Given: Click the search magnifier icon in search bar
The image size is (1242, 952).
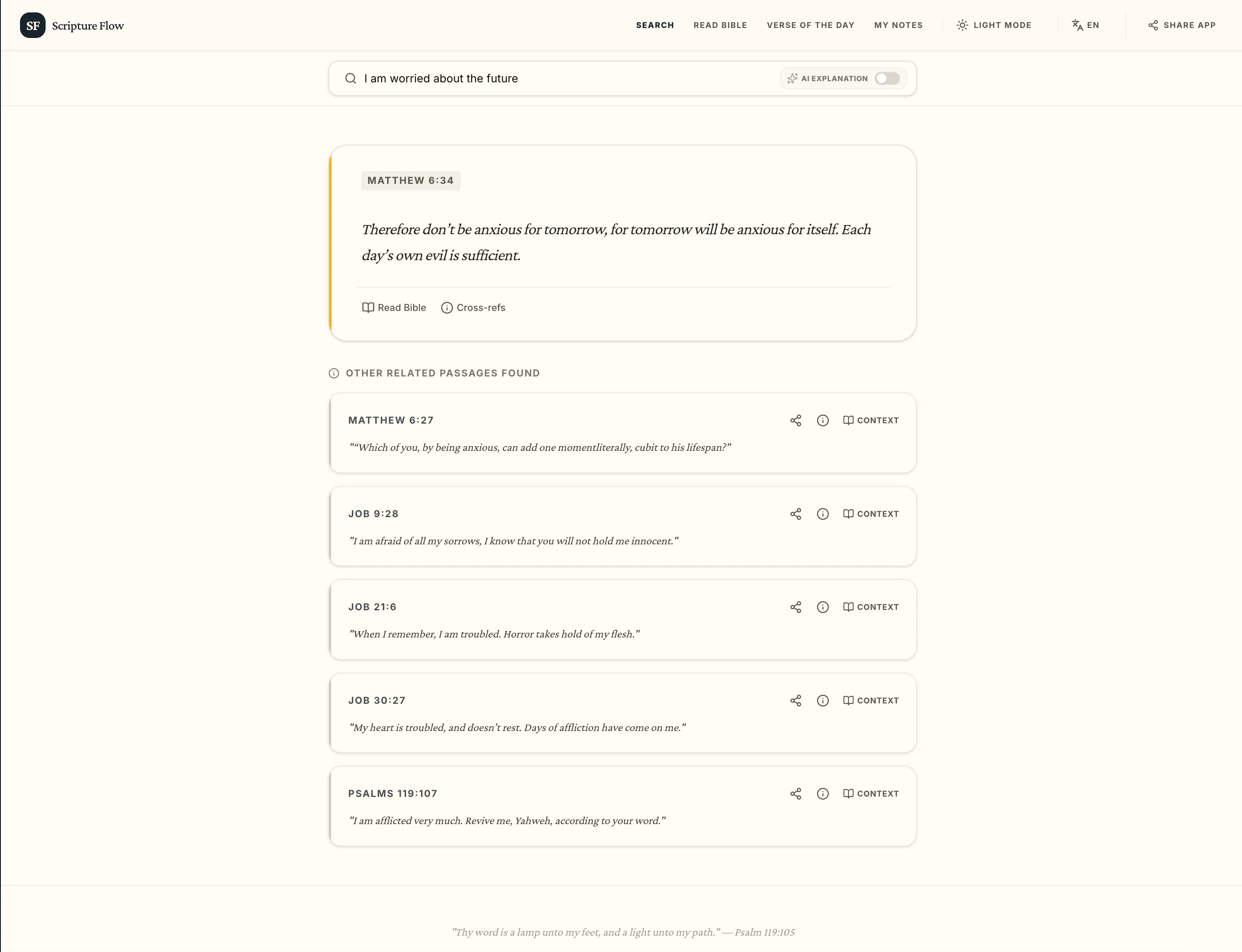Looking at the screenshot, I should (x=351, y=78).
